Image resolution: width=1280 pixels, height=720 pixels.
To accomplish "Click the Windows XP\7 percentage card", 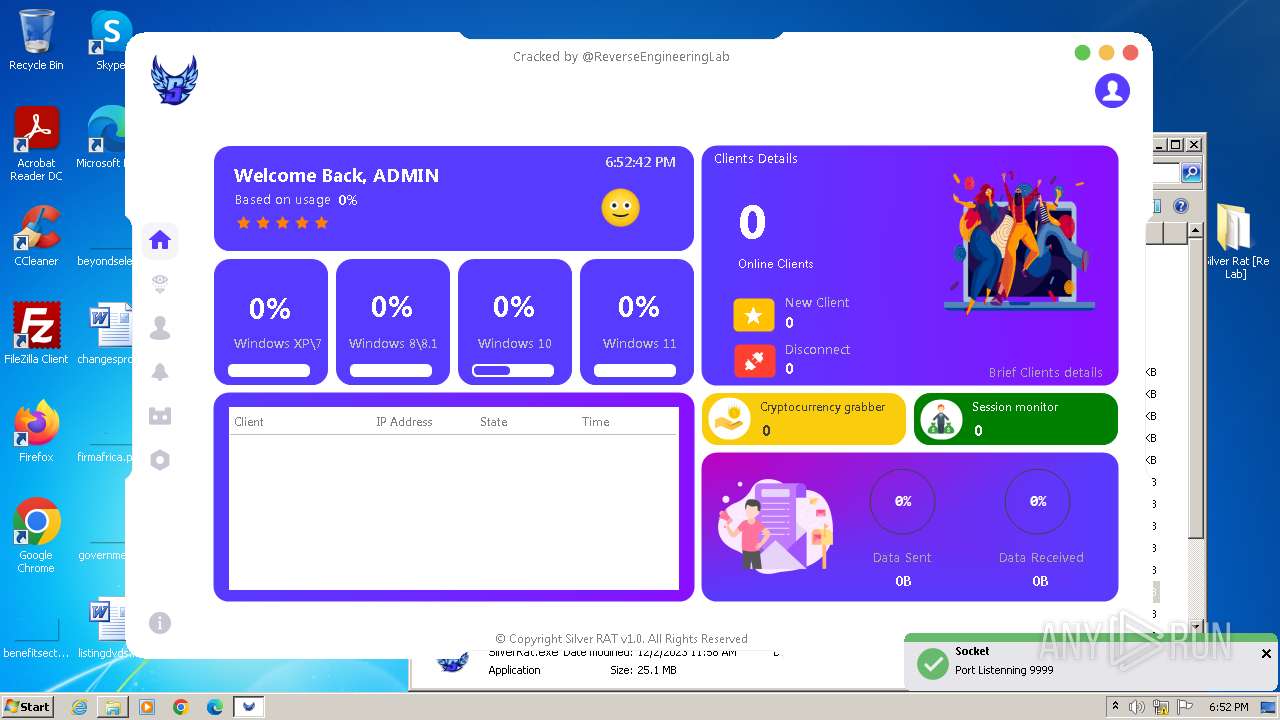I will pyautogui.click(x=271, y=322).
